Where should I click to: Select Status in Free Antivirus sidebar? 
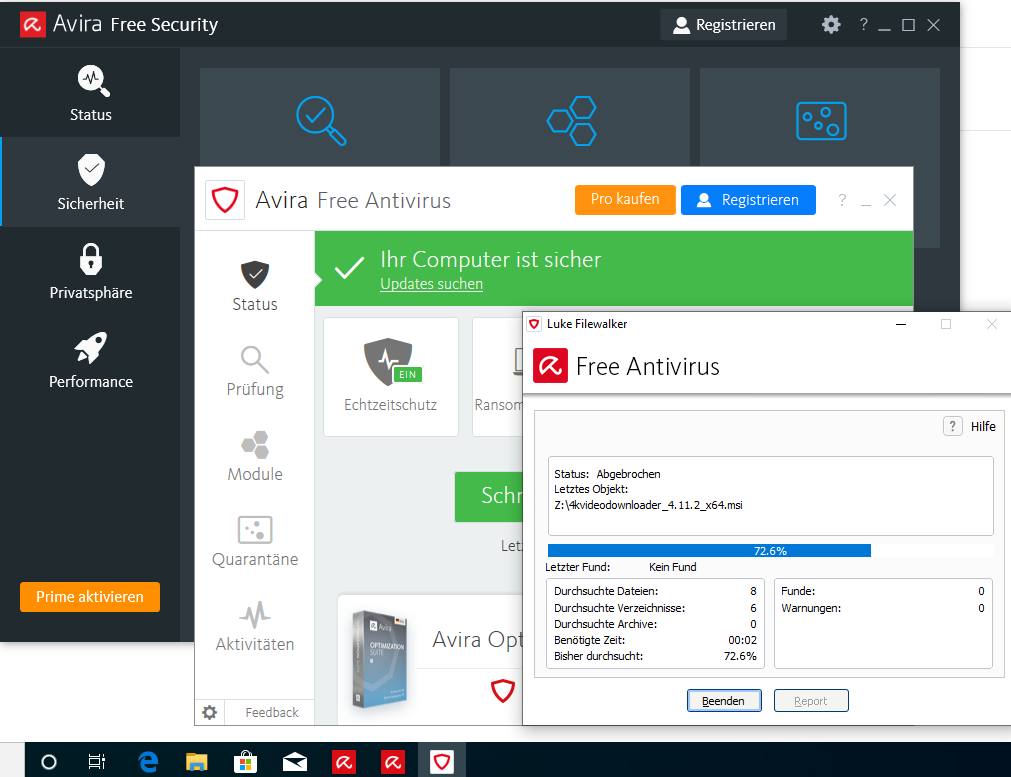[x=255, y=286]
